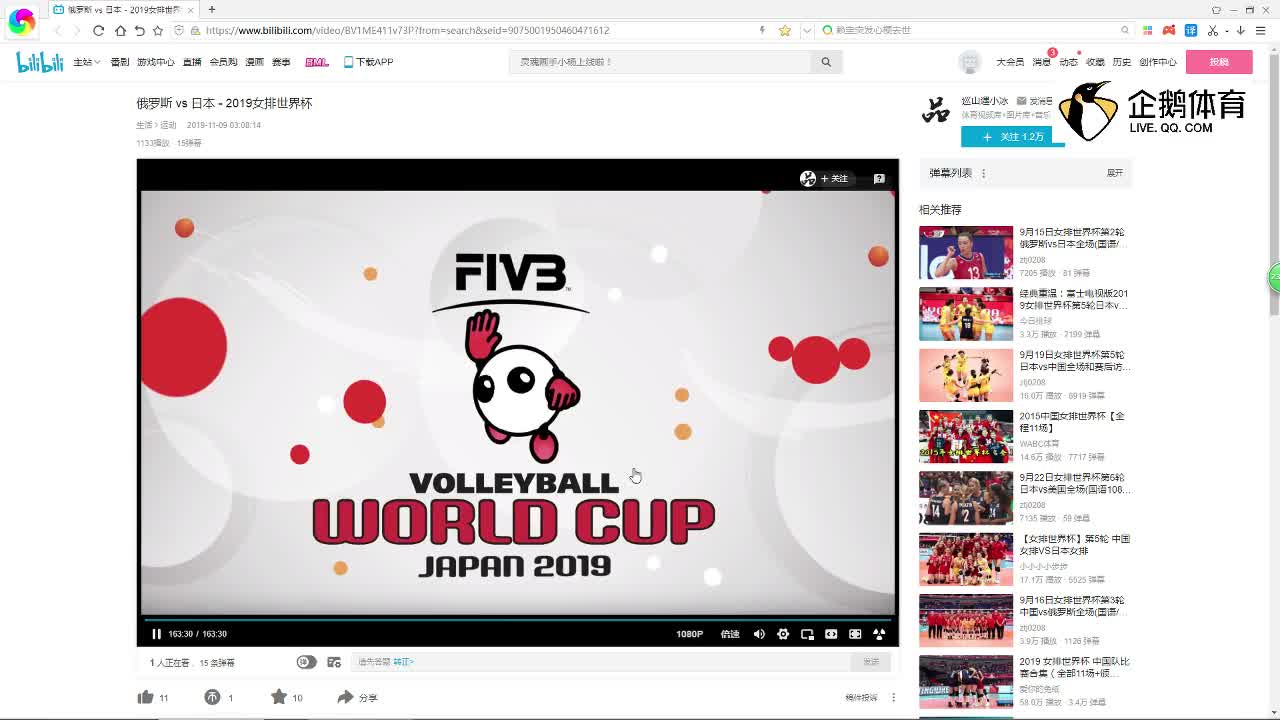Image resolution: width=1280 pixels, height=720 pixels.
Task: Enter picture-in-picture mode in player
Action: point(807,634)
